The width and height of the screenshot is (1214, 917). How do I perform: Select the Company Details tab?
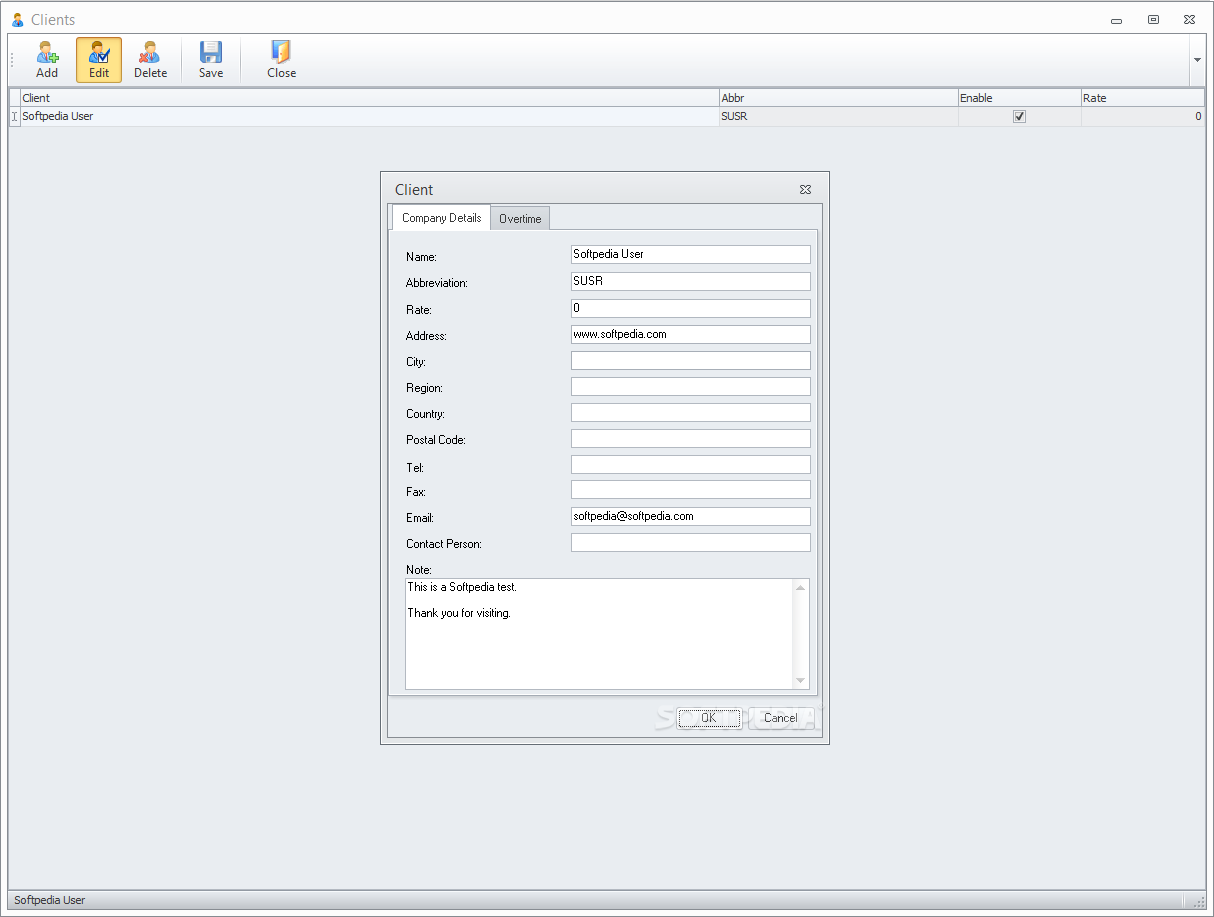[x=441, y=217]
